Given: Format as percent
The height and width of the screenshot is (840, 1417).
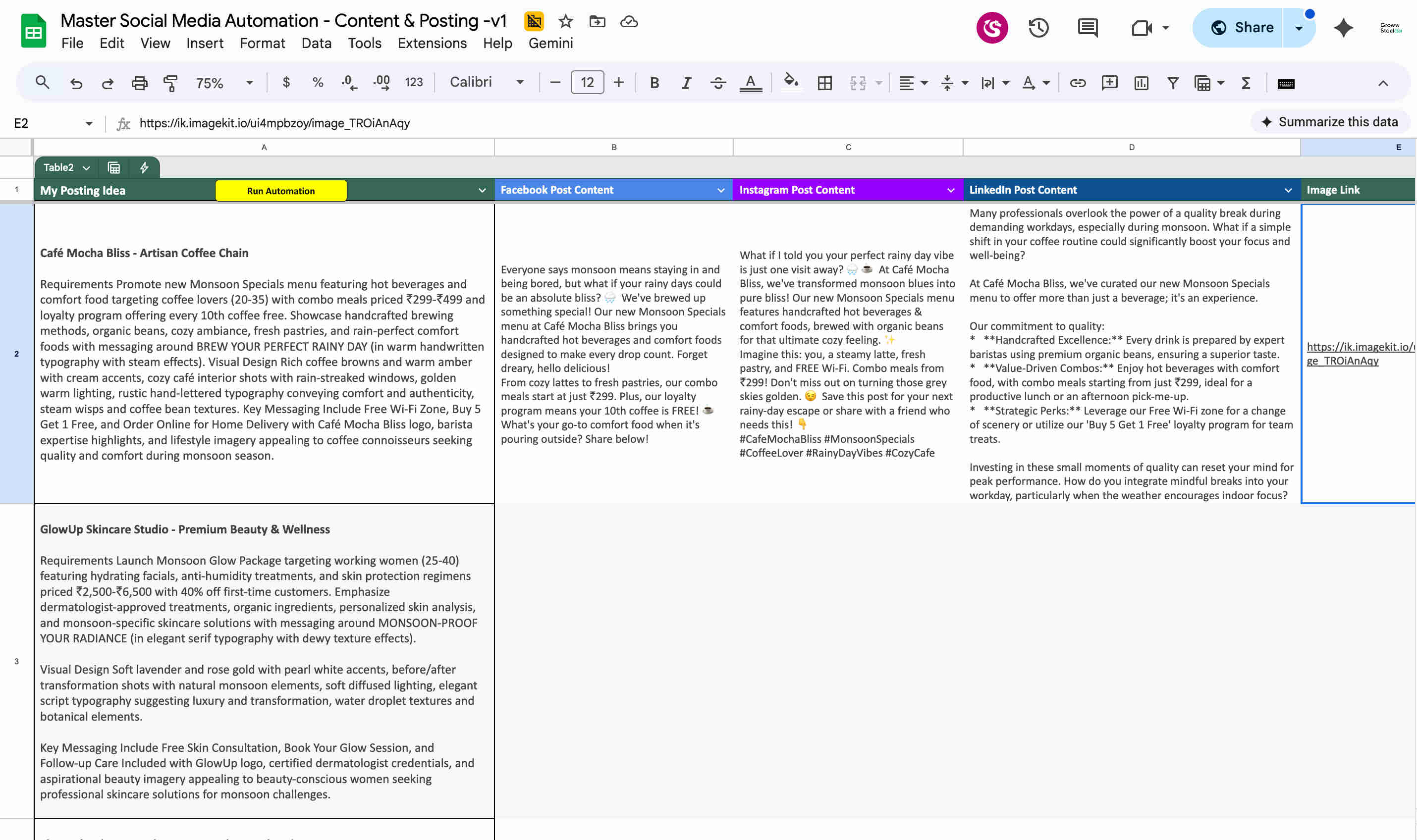Looking at the screenshot, I should click(318, 83).
